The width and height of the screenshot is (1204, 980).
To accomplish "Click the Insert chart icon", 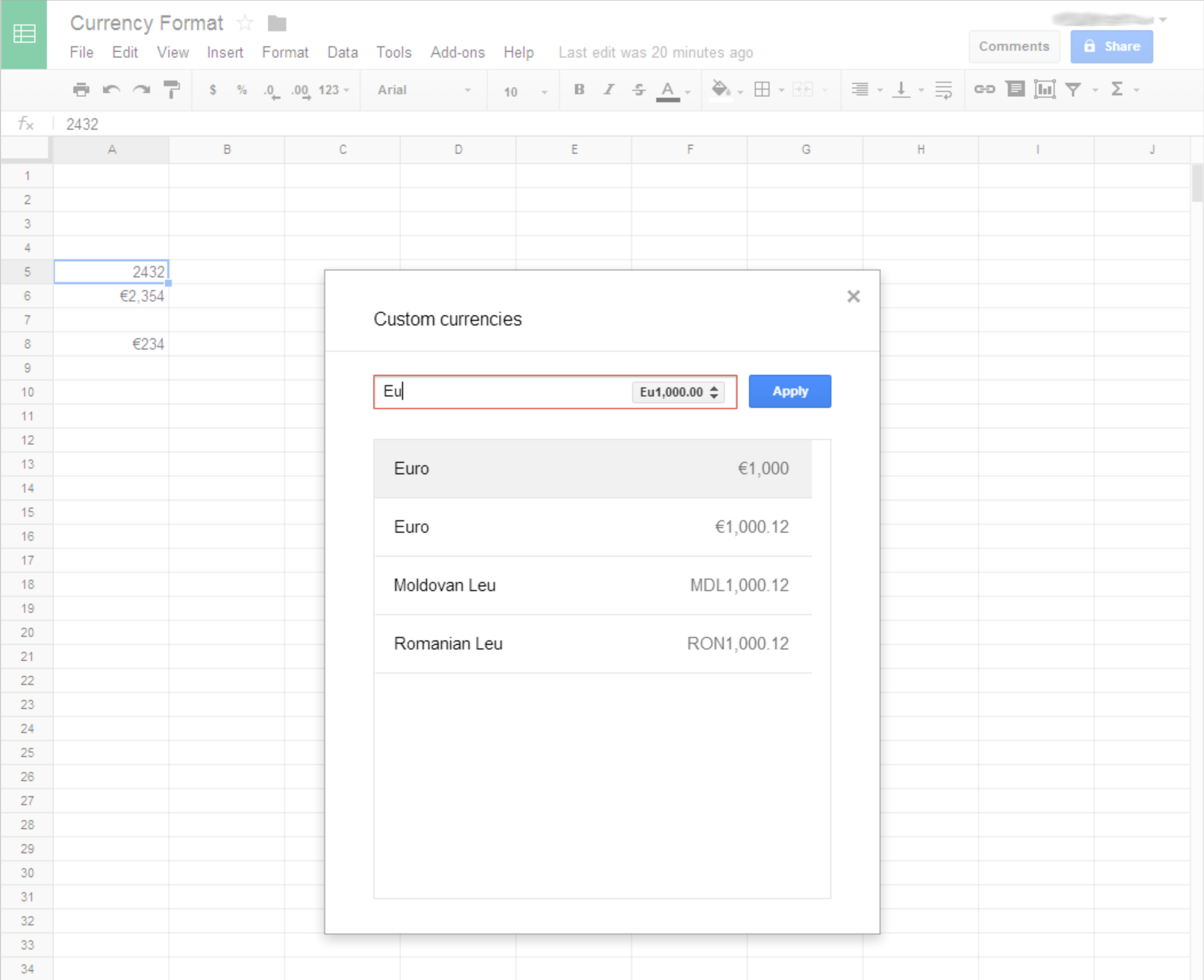I will (1044, 89).
